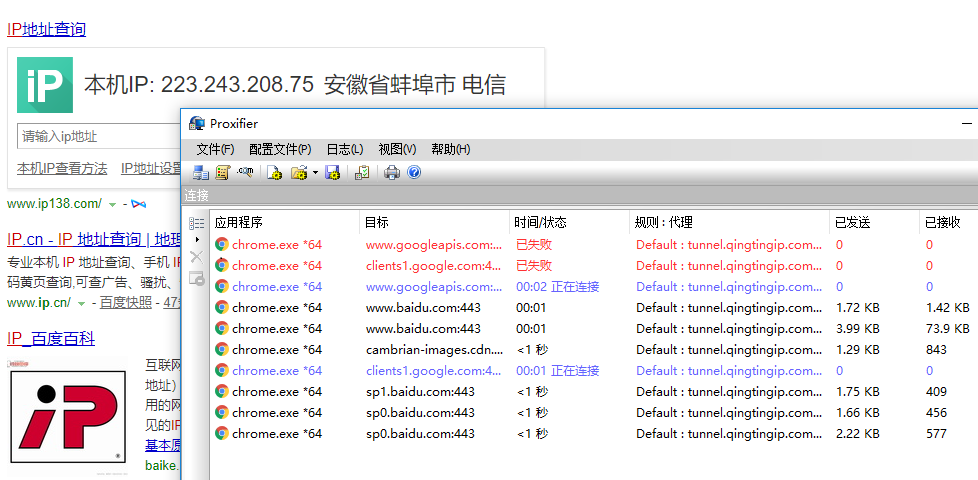978x480 pixels.
Task: Click Chrome icon of cambrian-images row
Action: 221,350
